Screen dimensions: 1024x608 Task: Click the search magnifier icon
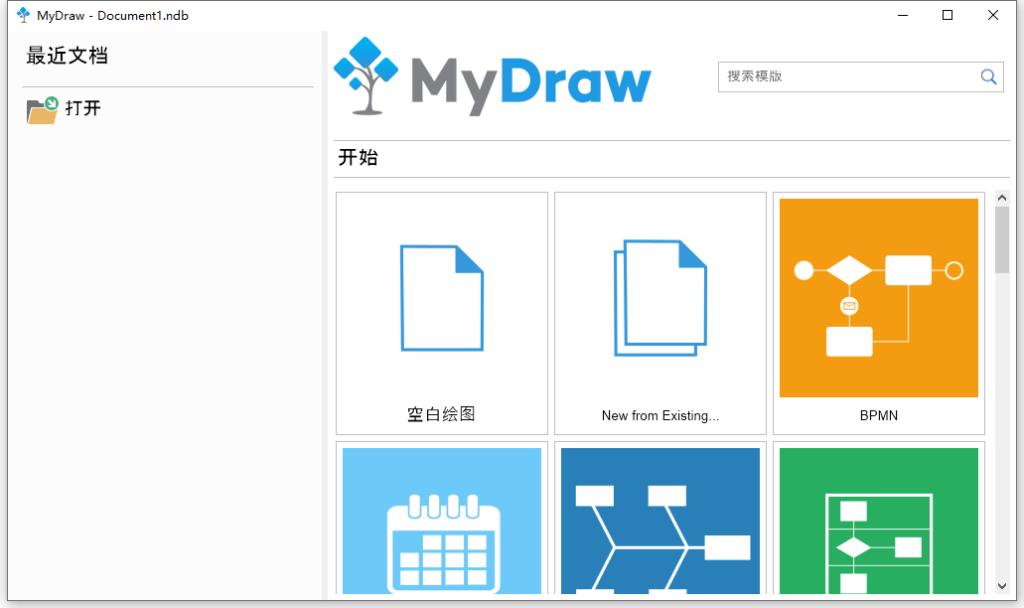click(988, 77)
